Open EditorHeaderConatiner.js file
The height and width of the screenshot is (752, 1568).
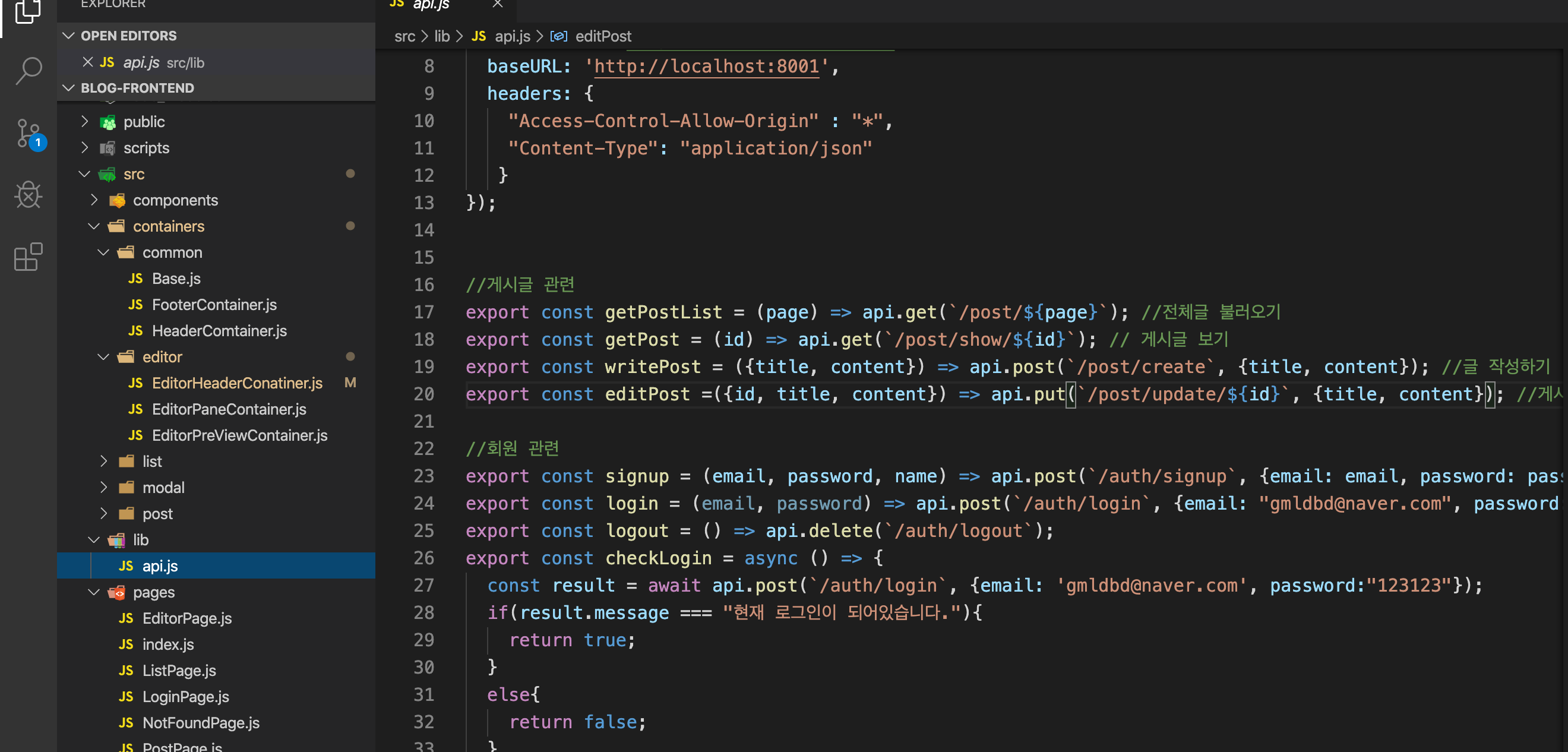[237, 383]
